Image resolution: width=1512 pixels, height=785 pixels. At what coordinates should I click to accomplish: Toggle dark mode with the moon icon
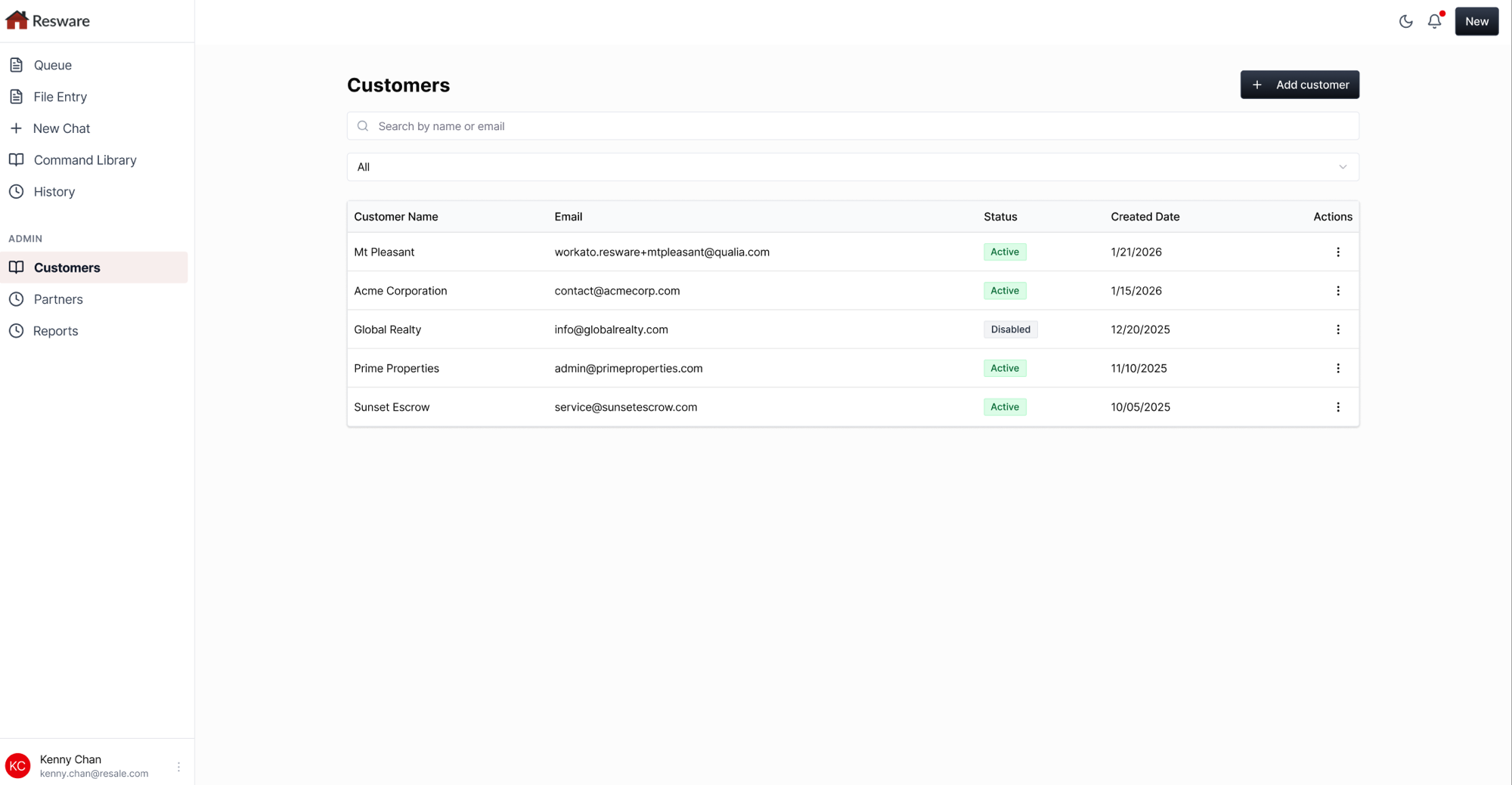pyautogui.click(x=1405, y=21)
